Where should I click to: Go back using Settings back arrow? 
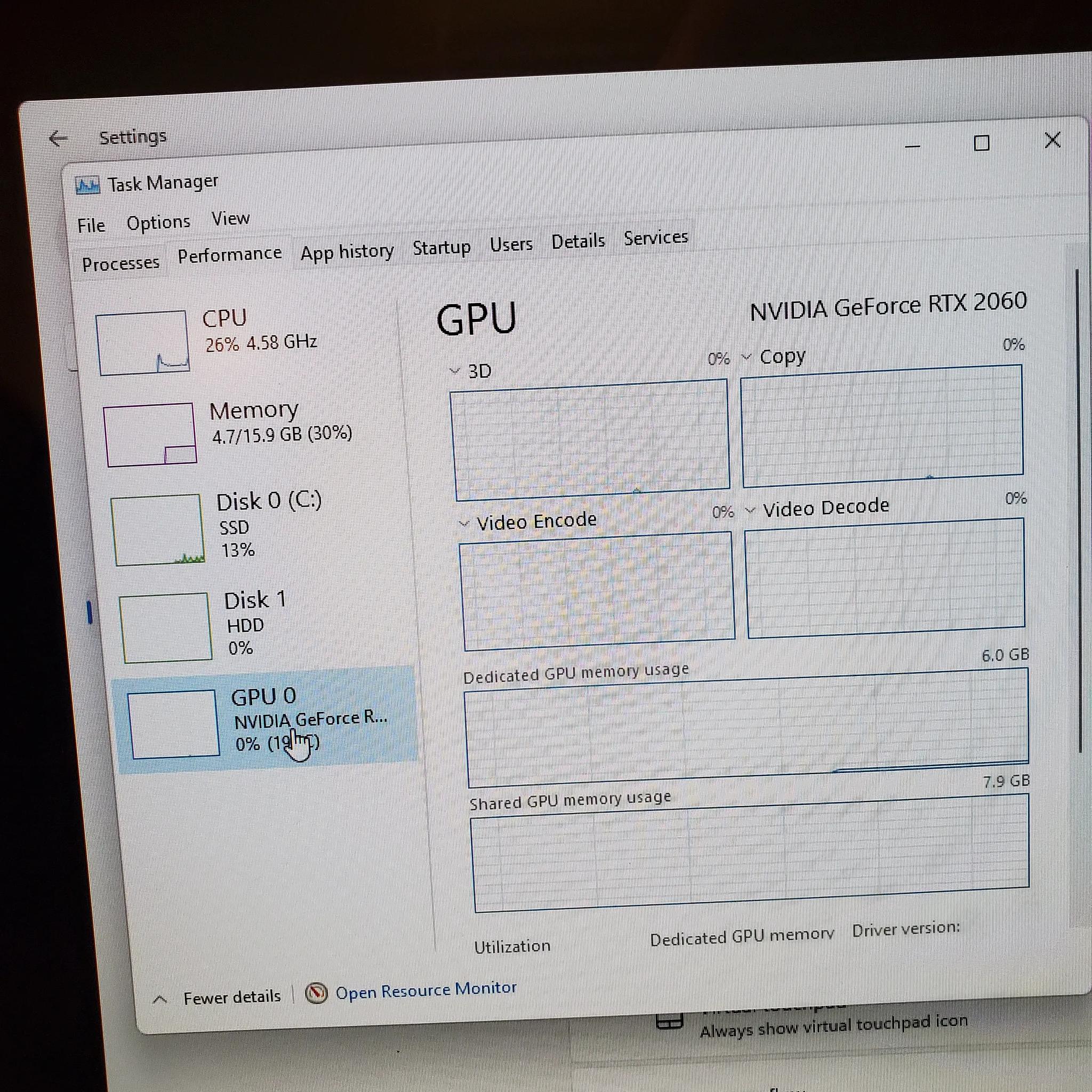58,138
